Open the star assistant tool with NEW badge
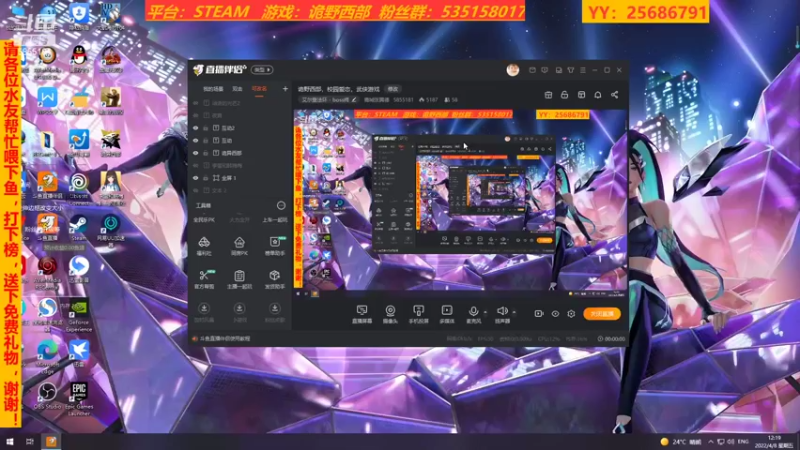This screenshot has height=450, width=800. pyautogui.click(x=274, y=242)
